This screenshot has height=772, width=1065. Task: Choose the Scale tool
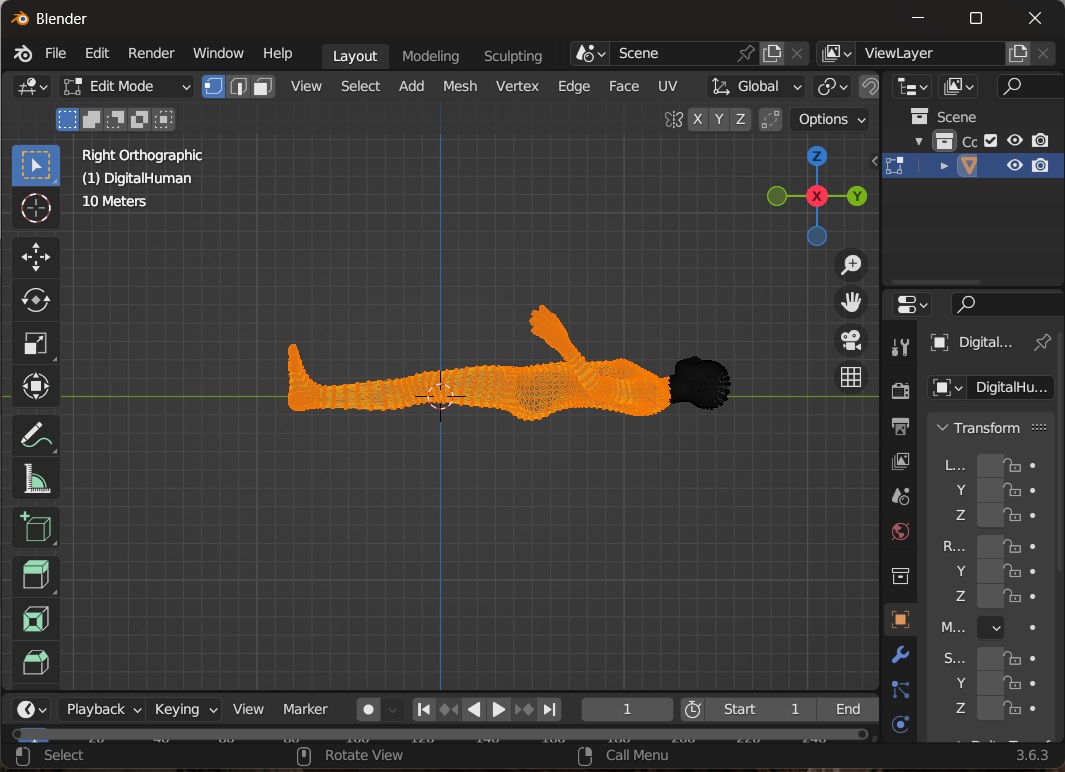click(x=36, y=344)
